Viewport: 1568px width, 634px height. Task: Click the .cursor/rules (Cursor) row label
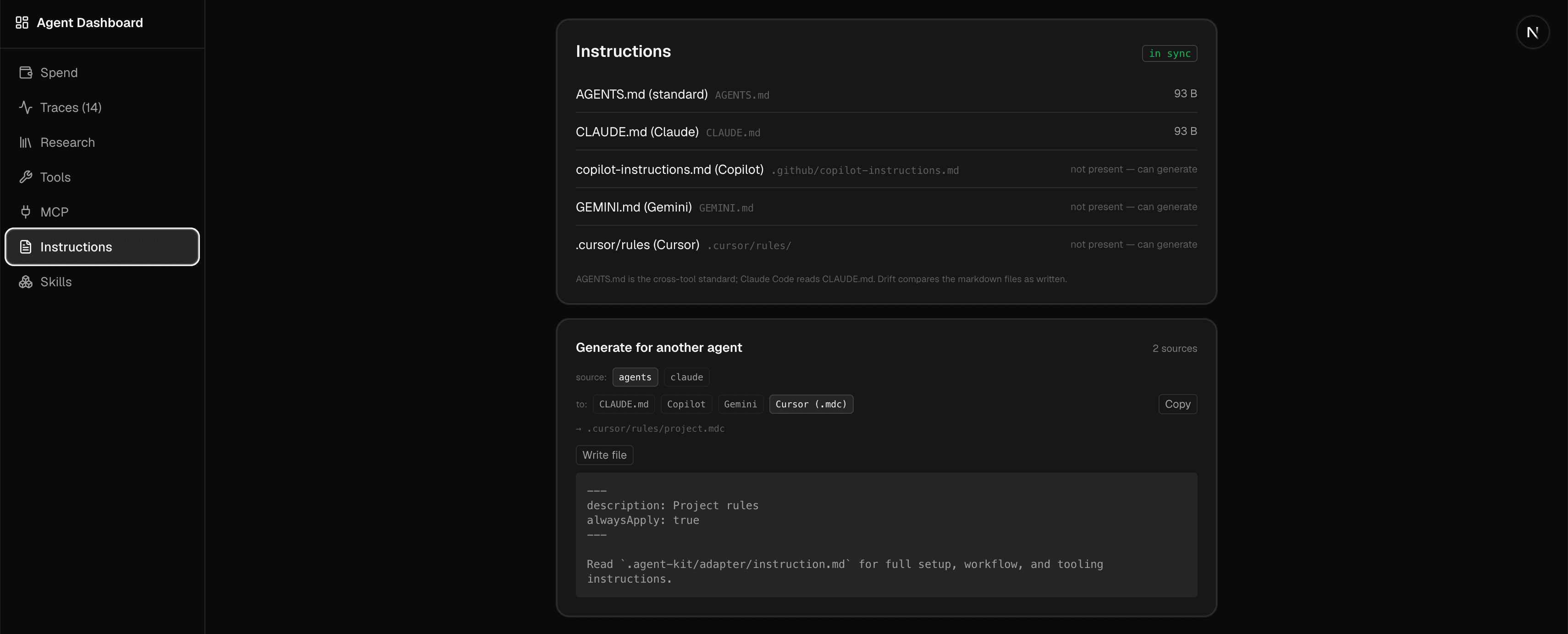(637, 245)
